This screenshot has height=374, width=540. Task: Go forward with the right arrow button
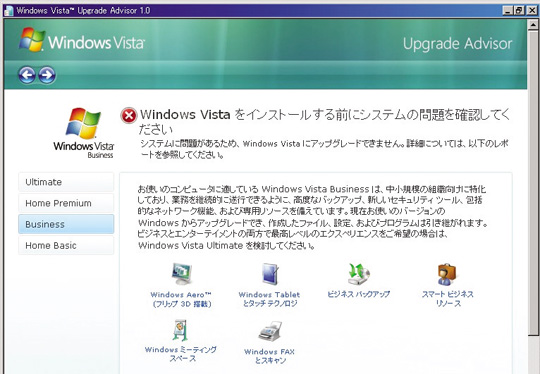tap(47, 75)
